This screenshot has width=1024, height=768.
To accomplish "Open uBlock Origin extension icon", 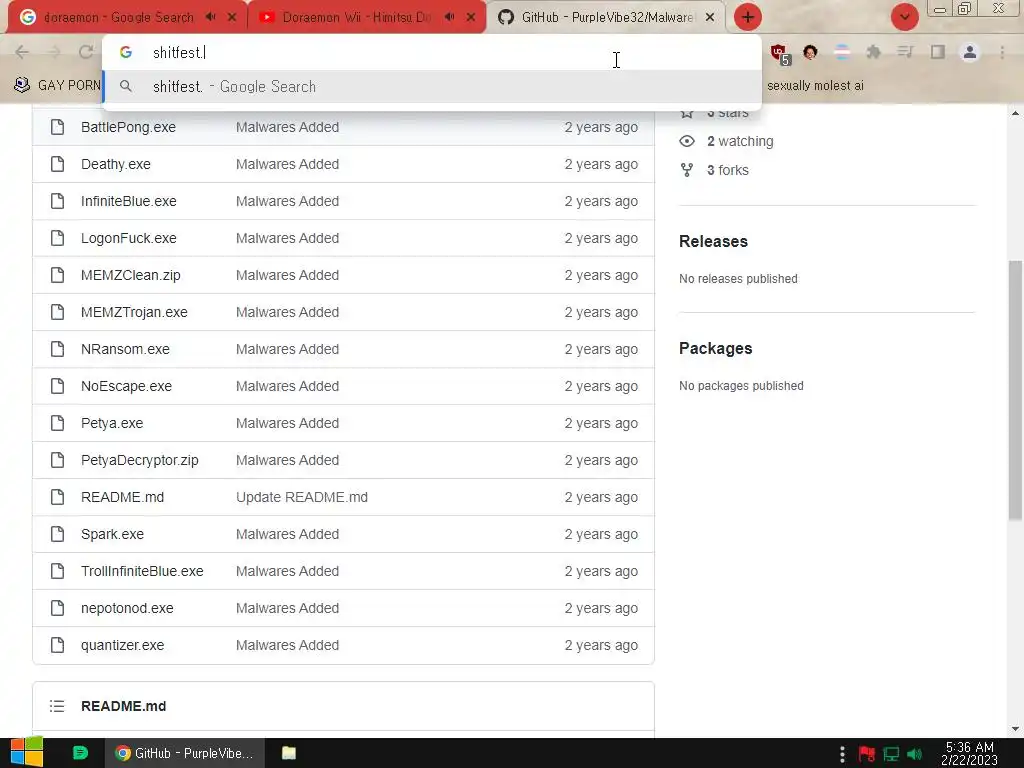I will click(x=779, y=53).
